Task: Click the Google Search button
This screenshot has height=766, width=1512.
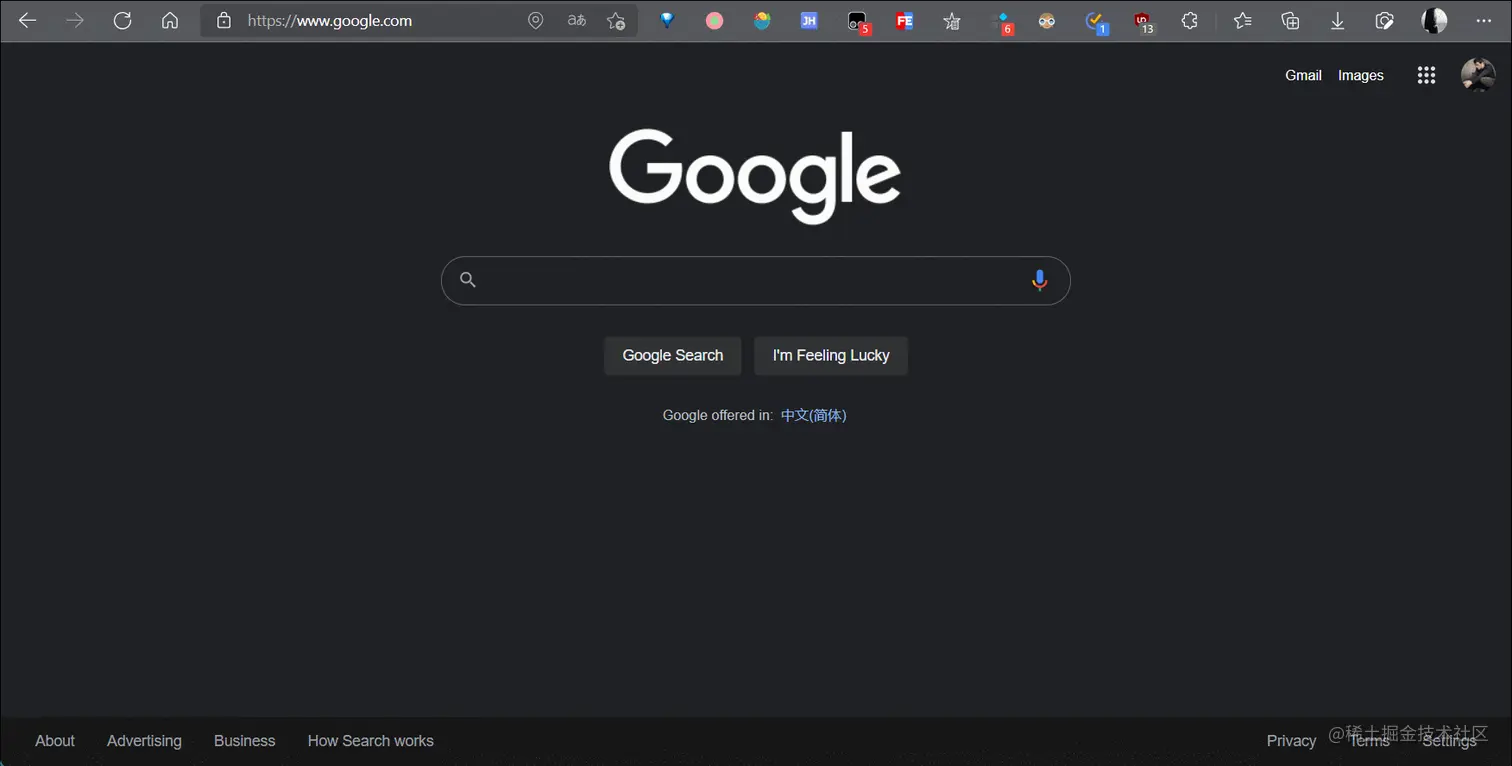Action: pyautogui.click(x=673, y=355)
